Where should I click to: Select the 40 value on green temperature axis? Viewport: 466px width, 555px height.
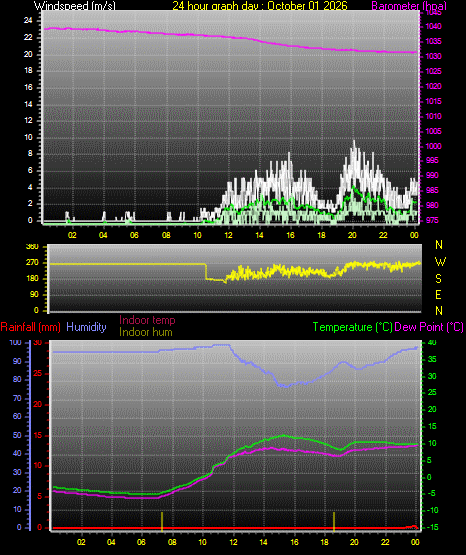pyautogui.click(x=432, y=343)
